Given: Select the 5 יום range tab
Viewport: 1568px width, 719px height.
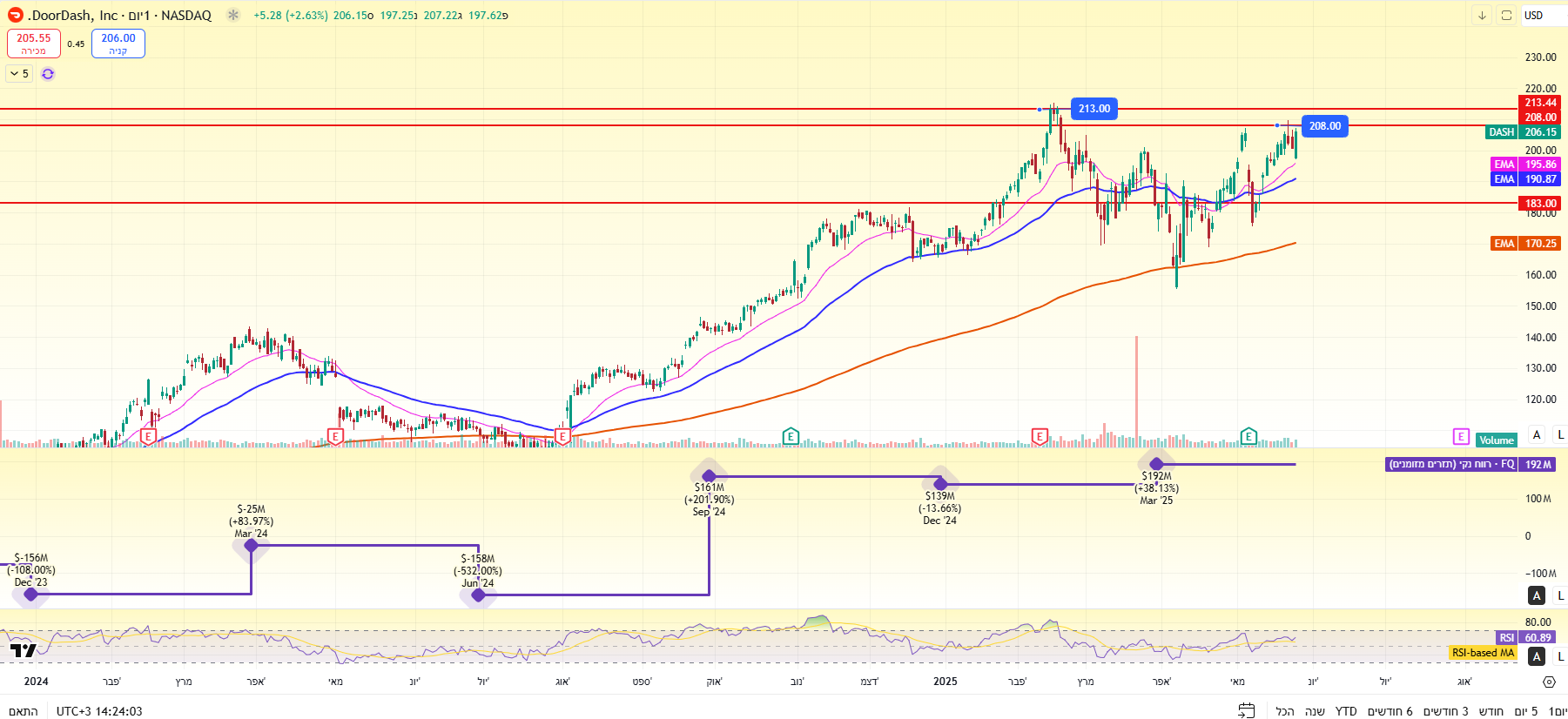Looking at the screenshot, I should click(1526, 711).
